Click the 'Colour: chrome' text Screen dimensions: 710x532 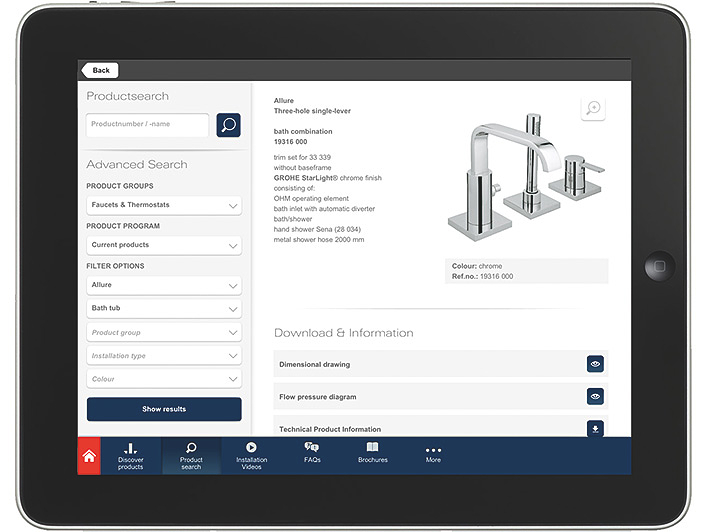point(477,266)
